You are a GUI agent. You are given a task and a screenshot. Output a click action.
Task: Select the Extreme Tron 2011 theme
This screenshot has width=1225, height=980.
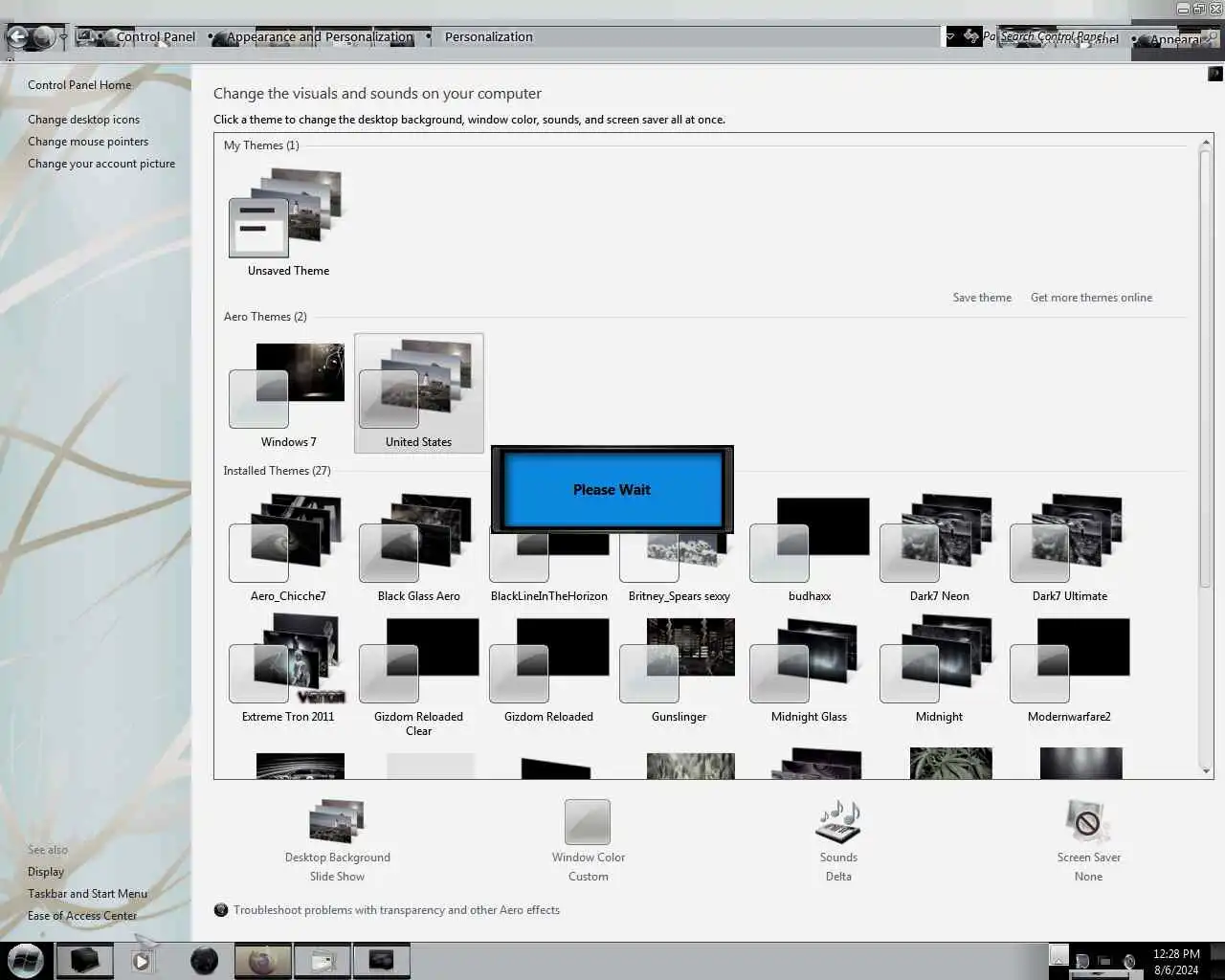pyautogui.click(x=288, y=669)
